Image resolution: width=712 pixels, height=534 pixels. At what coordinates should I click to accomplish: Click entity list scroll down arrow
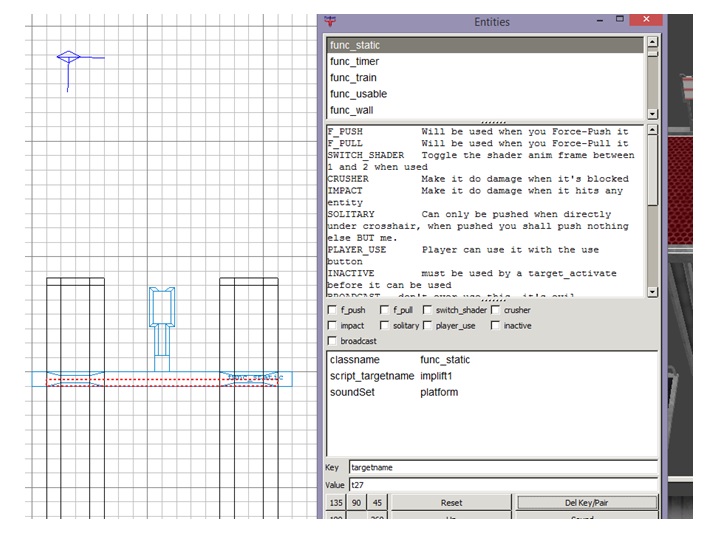tap(652, 114)
